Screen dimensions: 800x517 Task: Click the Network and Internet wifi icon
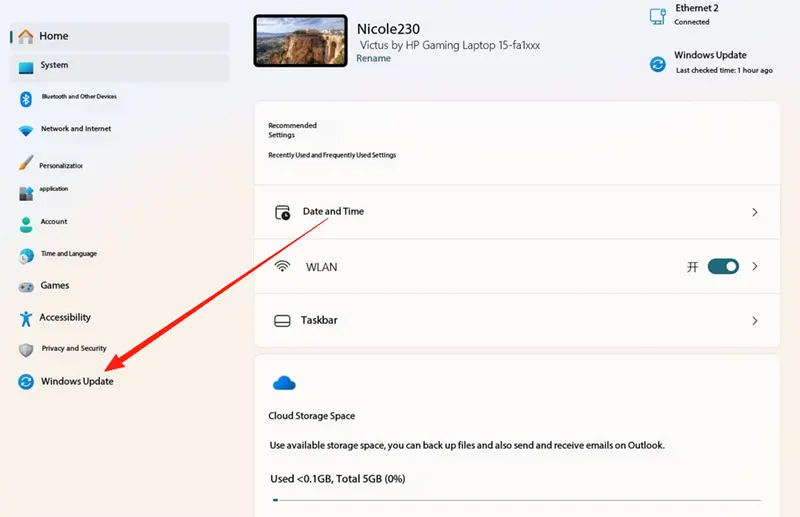pyautogui.click(x=26, y=131)
